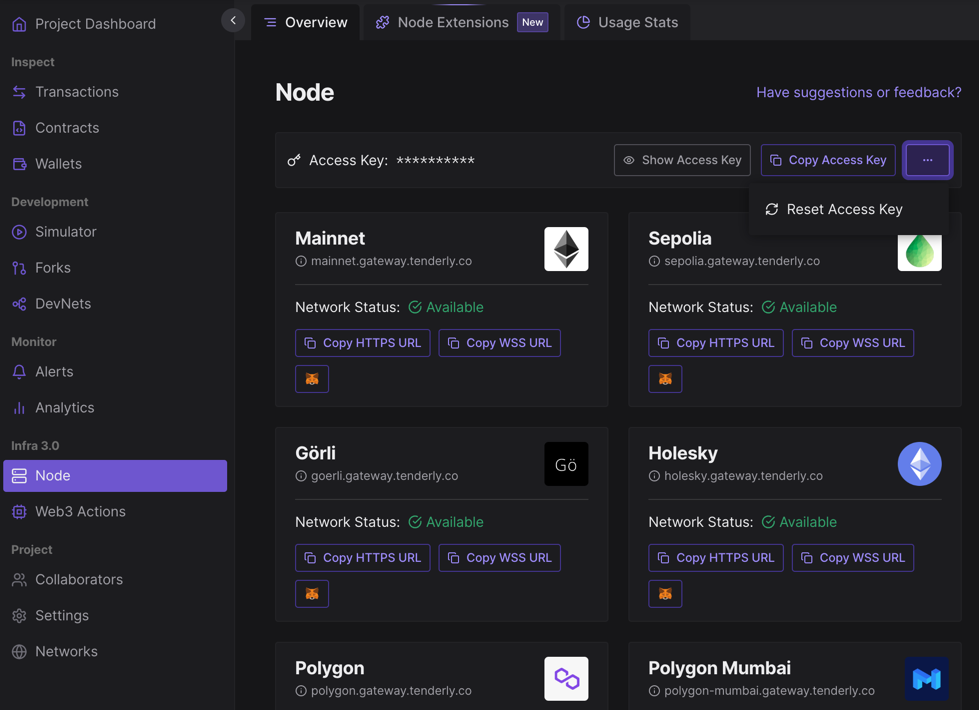Switch to the Overview tab
Screen dimensions: 979x710
click(x=305, y=22)
